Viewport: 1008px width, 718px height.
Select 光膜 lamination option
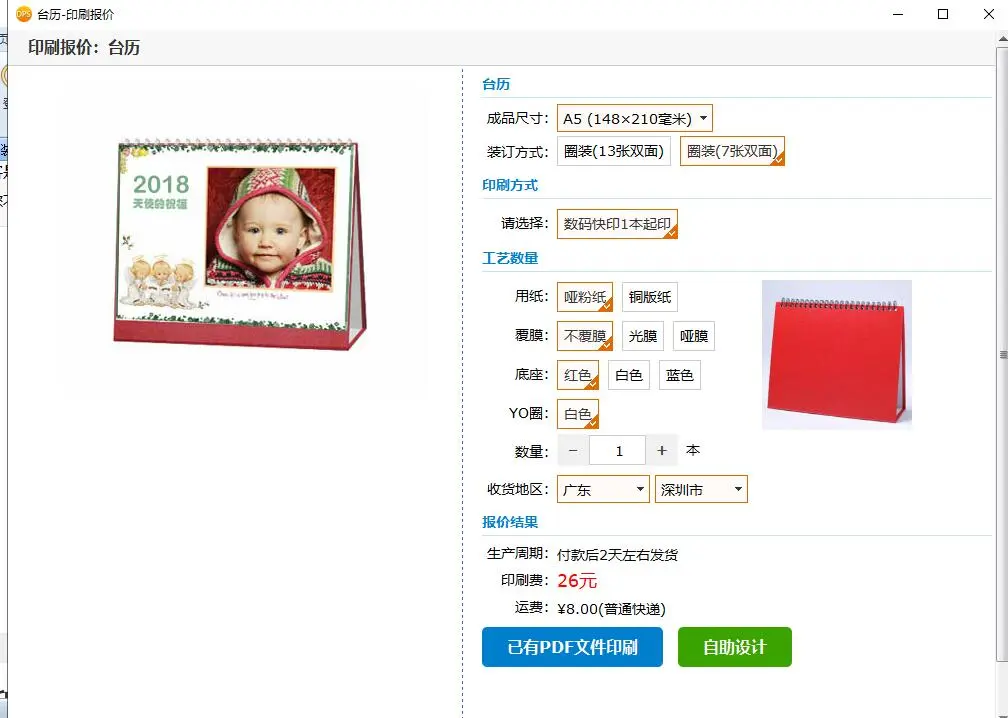tap(643, 336)
